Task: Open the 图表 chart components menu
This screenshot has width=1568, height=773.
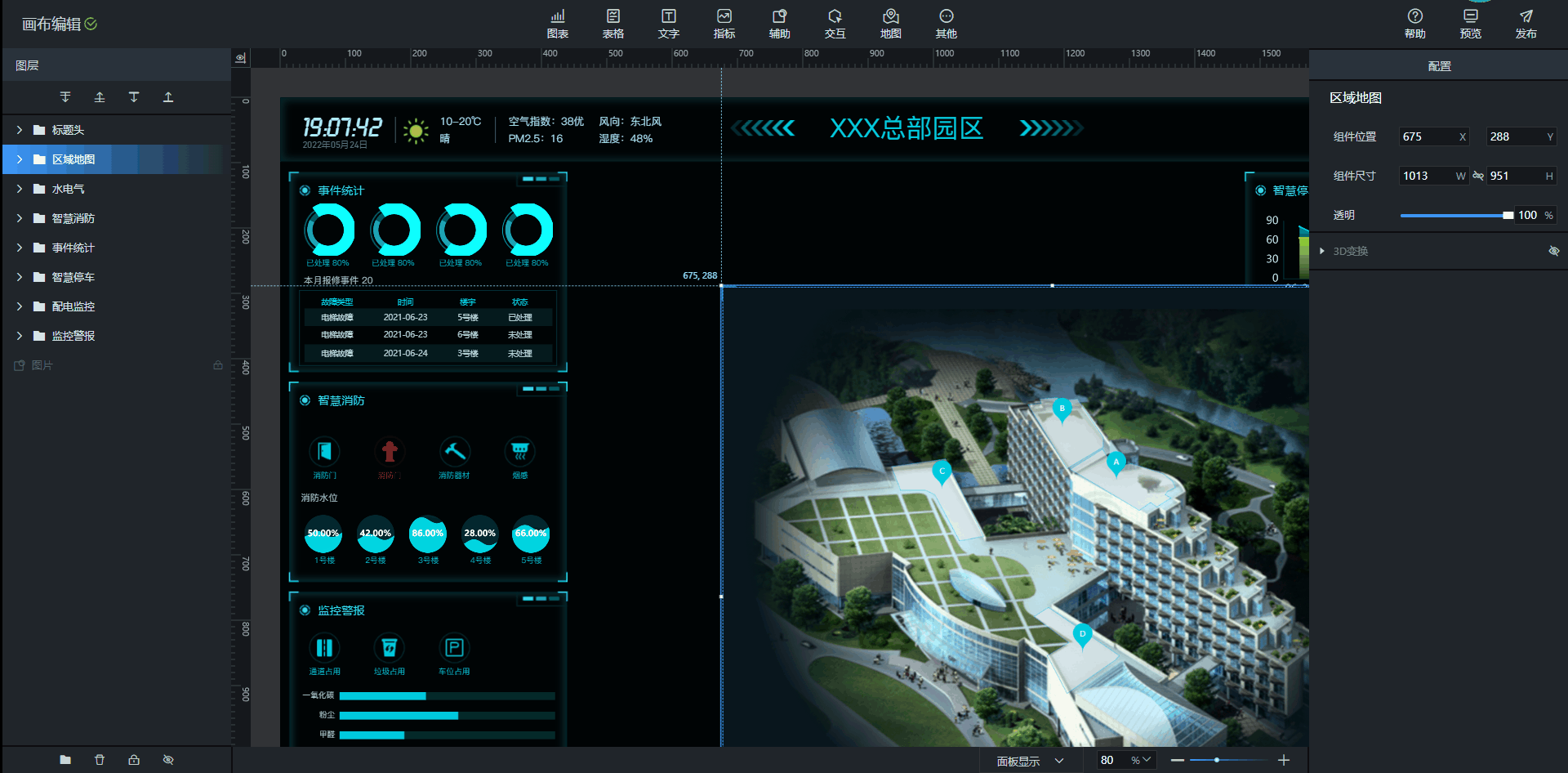Action: pyautogui.click(x=558, y=24)
